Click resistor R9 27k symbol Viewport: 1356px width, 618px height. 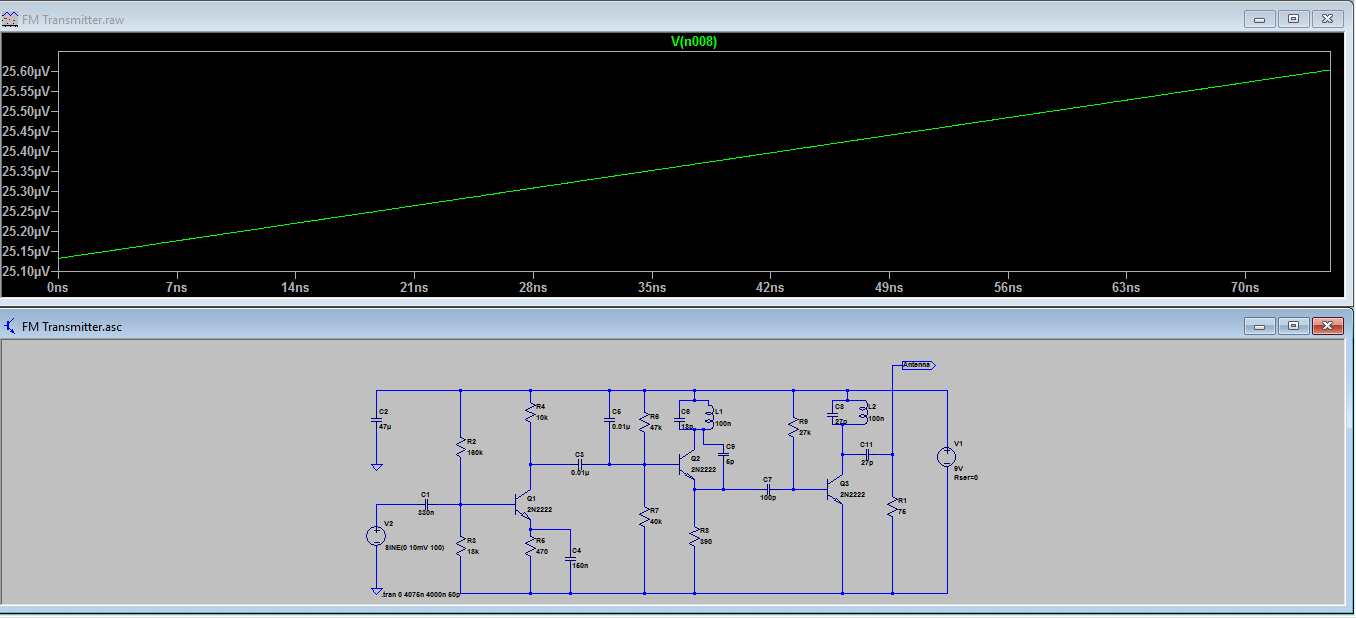click(x=793, y=425)
